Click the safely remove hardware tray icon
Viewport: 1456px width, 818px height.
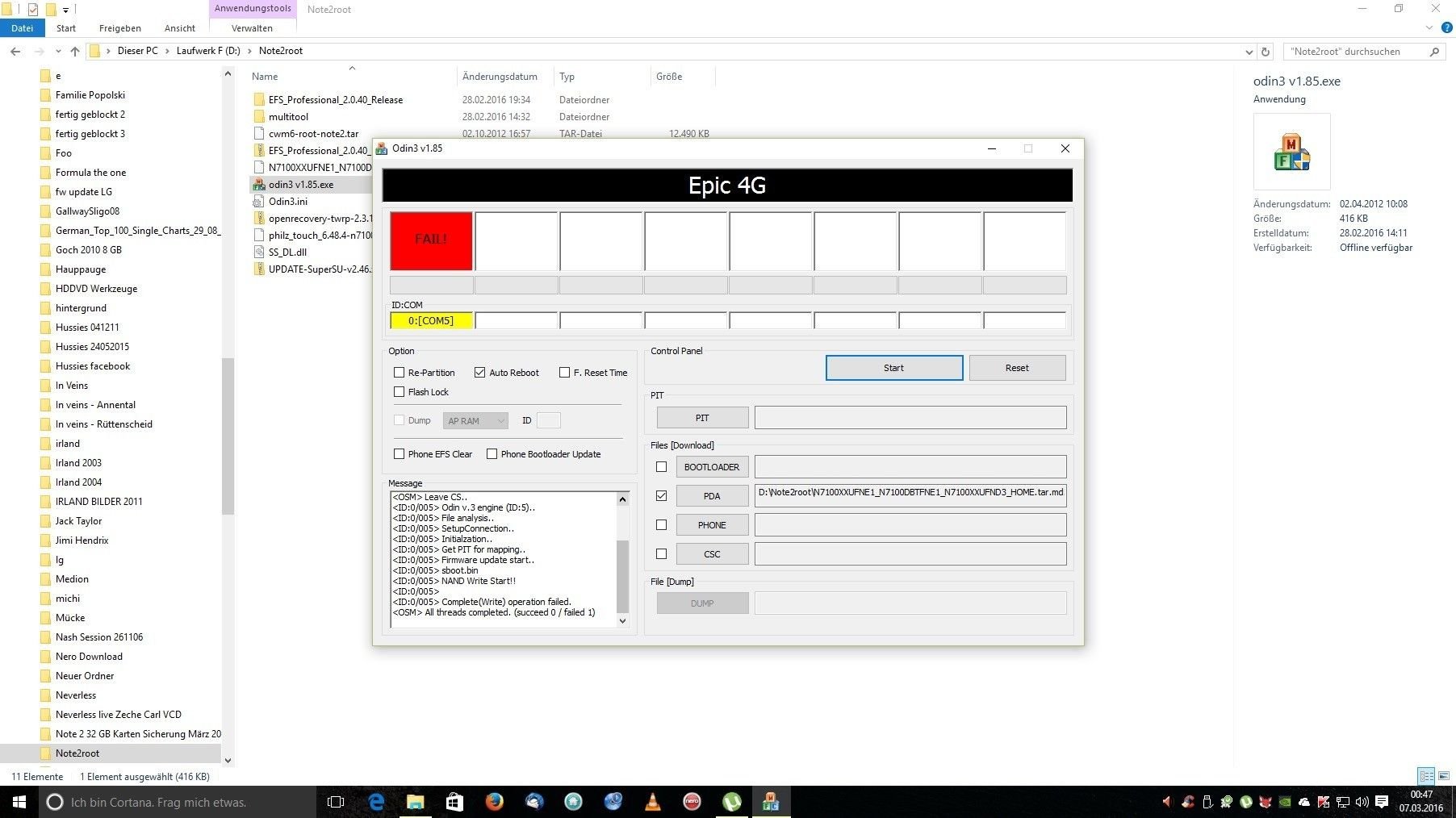pos(1207,802)
